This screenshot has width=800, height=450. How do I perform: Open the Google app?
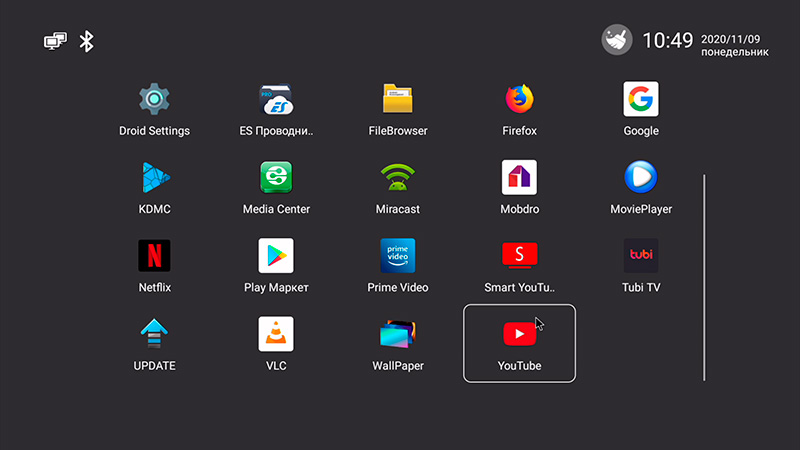click(x=641, y=99)
